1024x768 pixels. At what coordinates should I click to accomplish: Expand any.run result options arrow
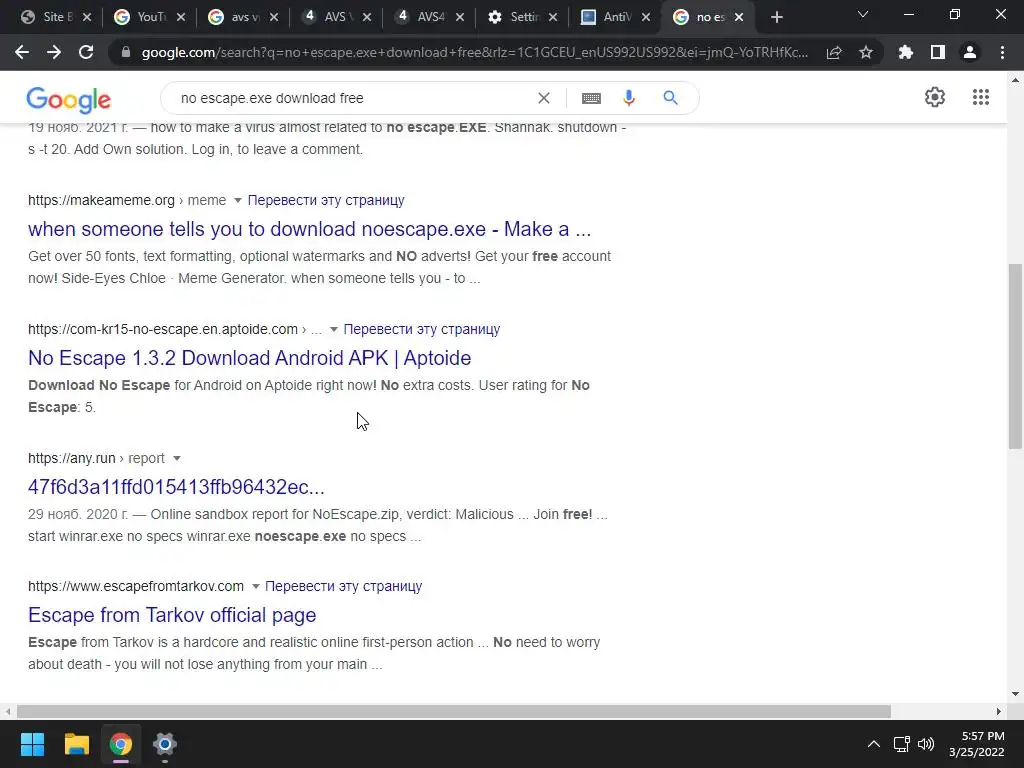click(176, 458)
